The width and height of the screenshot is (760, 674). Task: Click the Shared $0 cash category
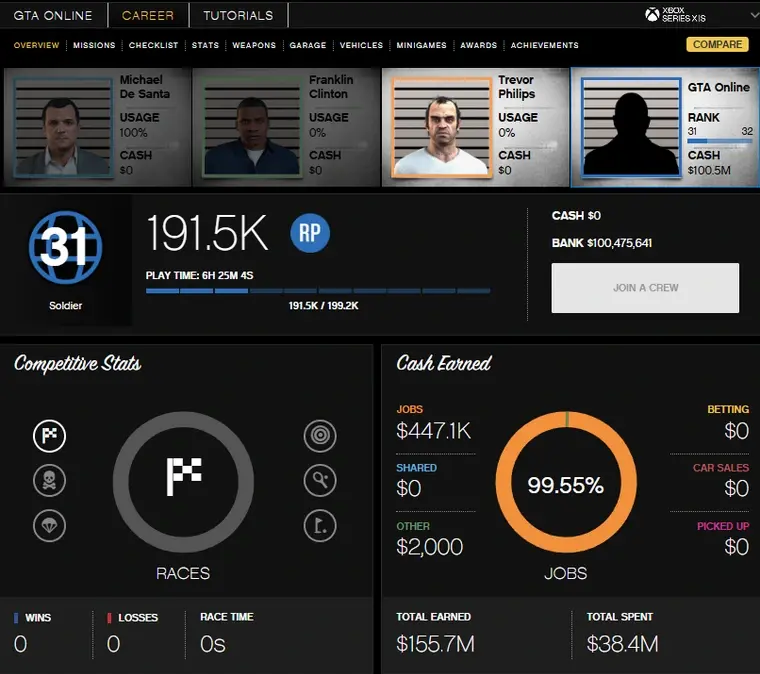416,481
